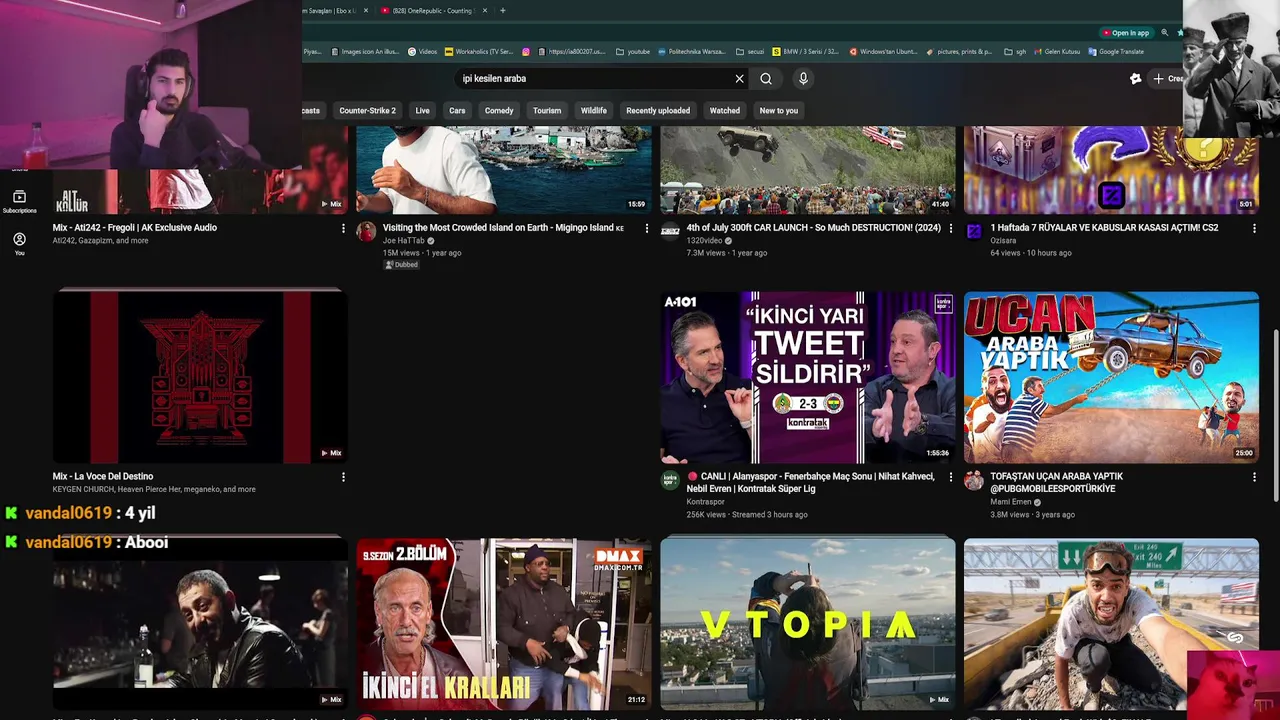
Task: Play the VTOPIA mix thumbnail
Action: pyautogui.click(x=808, y=624)
